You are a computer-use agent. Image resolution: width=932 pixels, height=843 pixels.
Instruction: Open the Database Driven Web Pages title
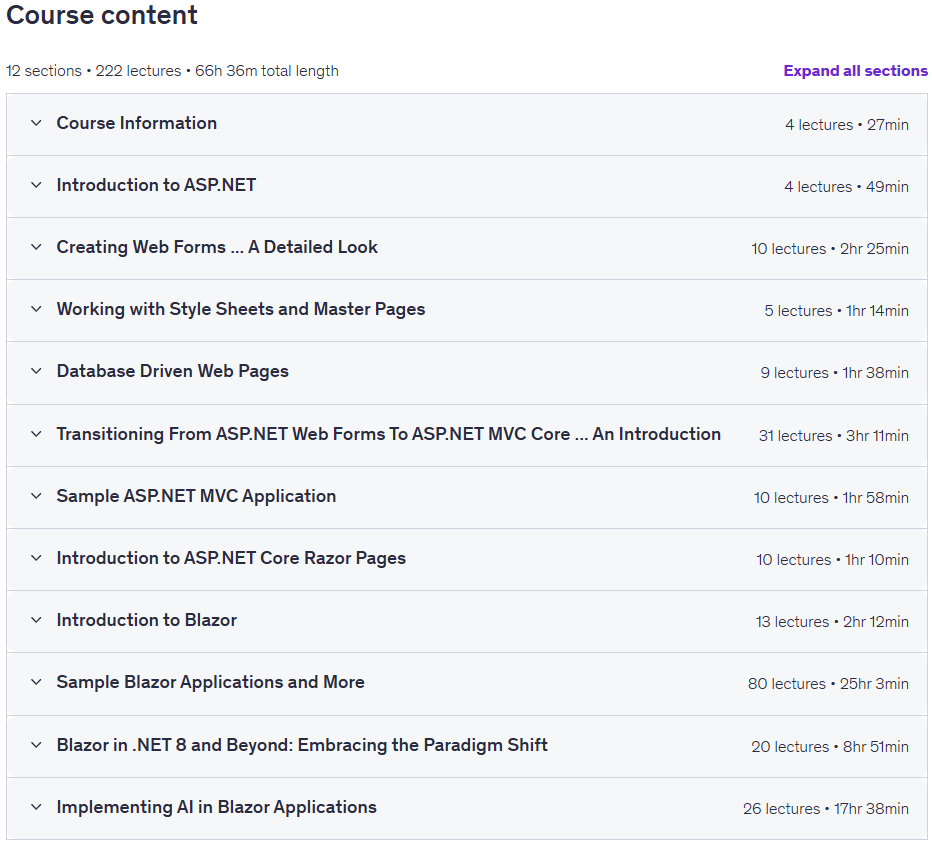(x=172, y=371)
